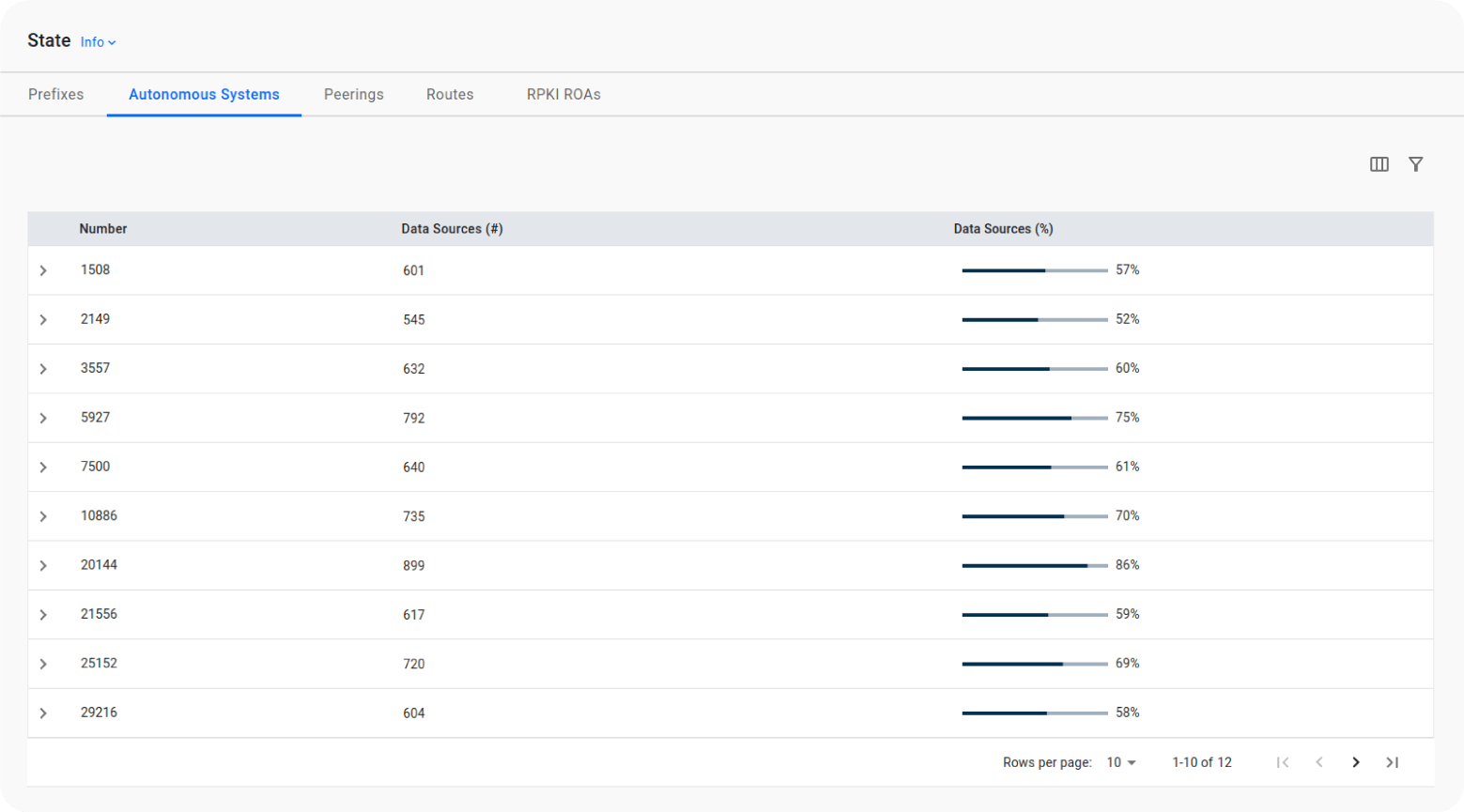The image size is (1464, 812).
Task: Open the column chooser icon
Action: (1379, 164)
